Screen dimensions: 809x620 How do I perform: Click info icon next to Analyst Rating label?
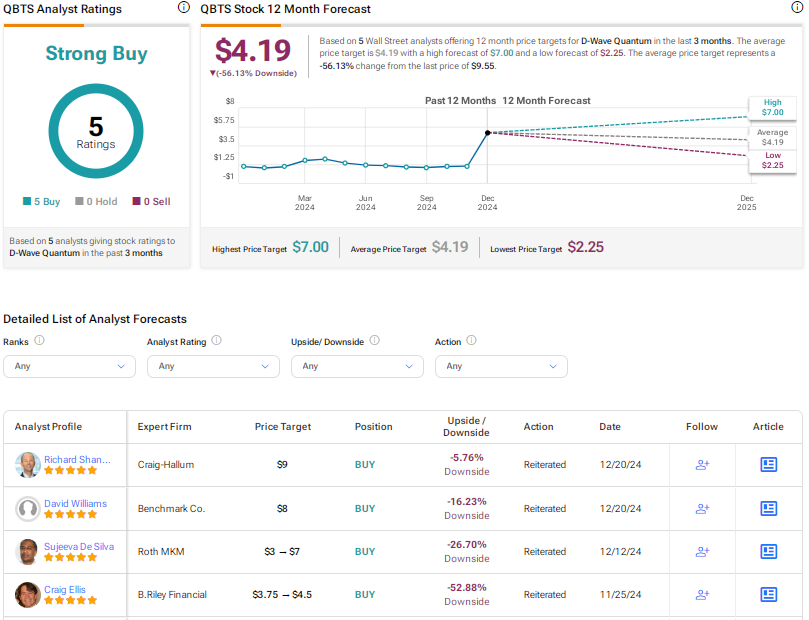[217, 340]
